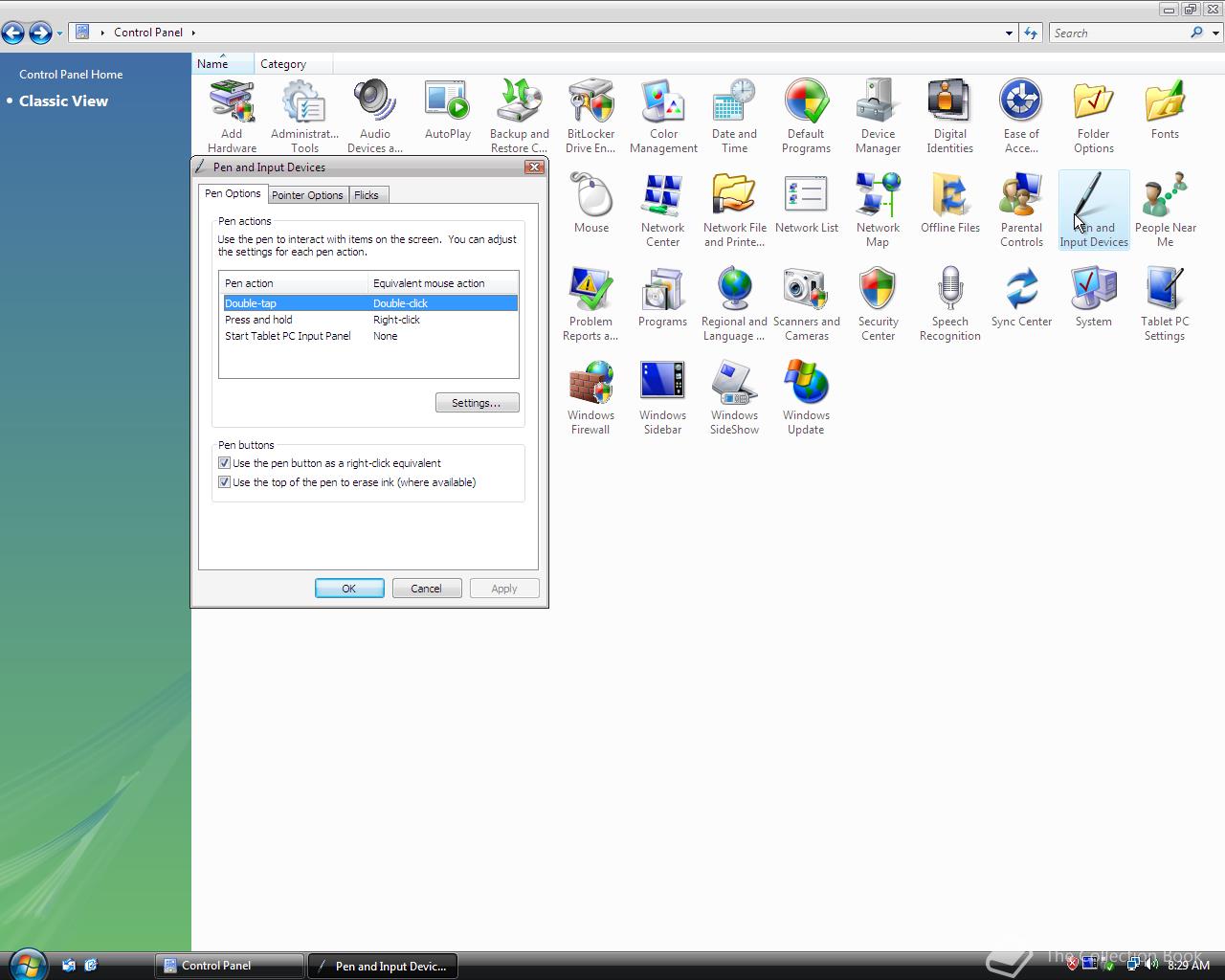Image resolution: width=1225 pixels, height=980 pixels.
Task: Open Tablet PC Settings icon
Action: point(1165,304)
